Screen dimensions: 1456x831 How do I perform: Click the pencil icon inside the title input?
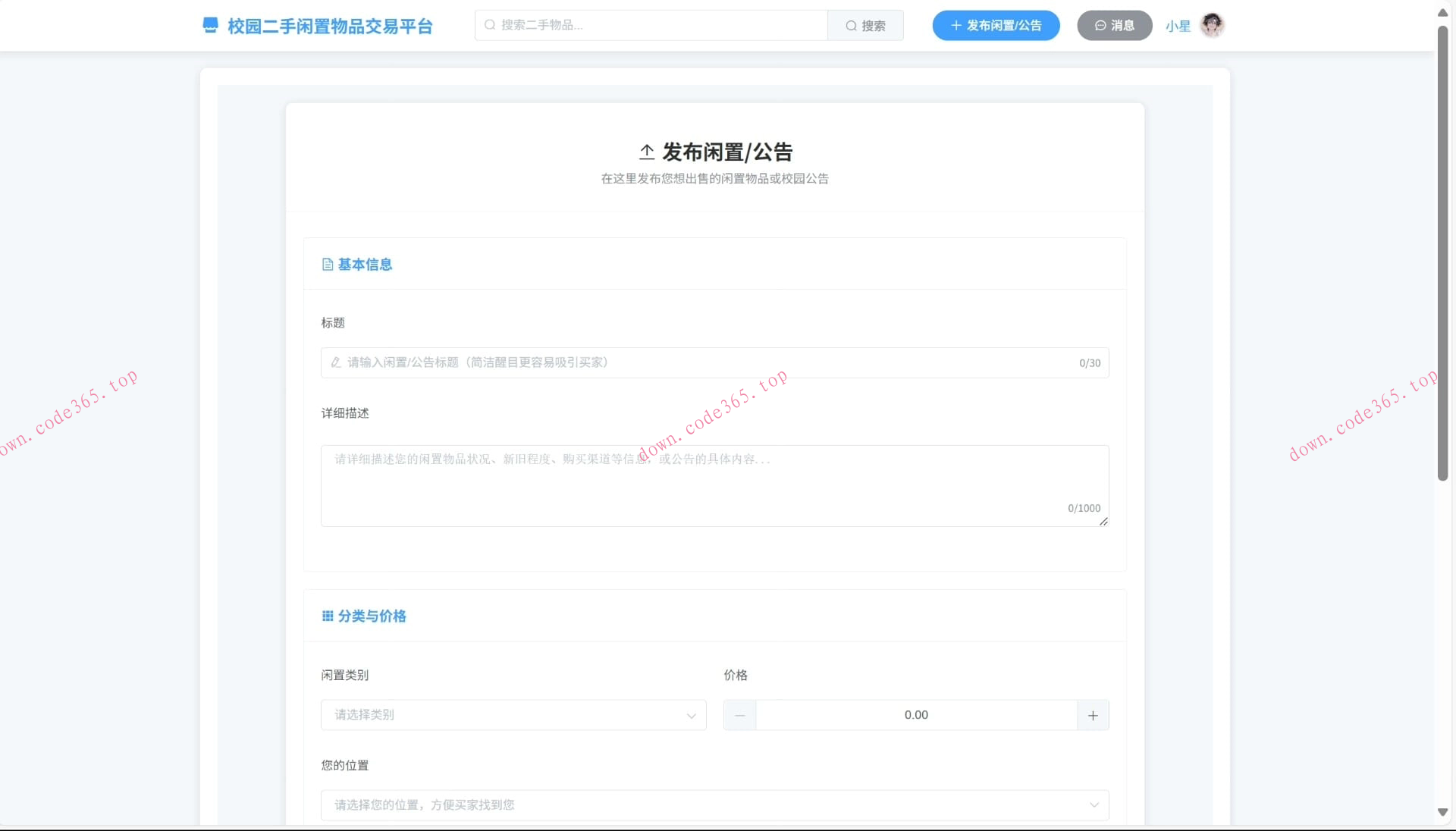coord(334,362)
